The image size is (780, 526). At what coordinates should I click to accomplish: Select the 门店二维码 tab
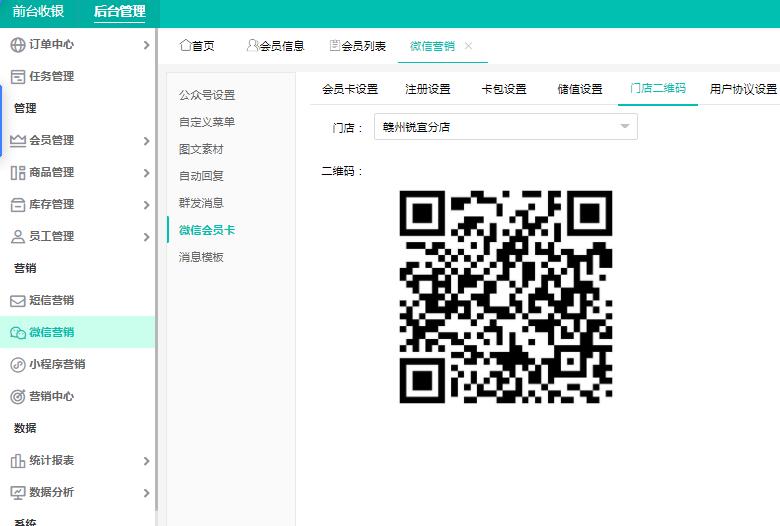coord(658,89)
